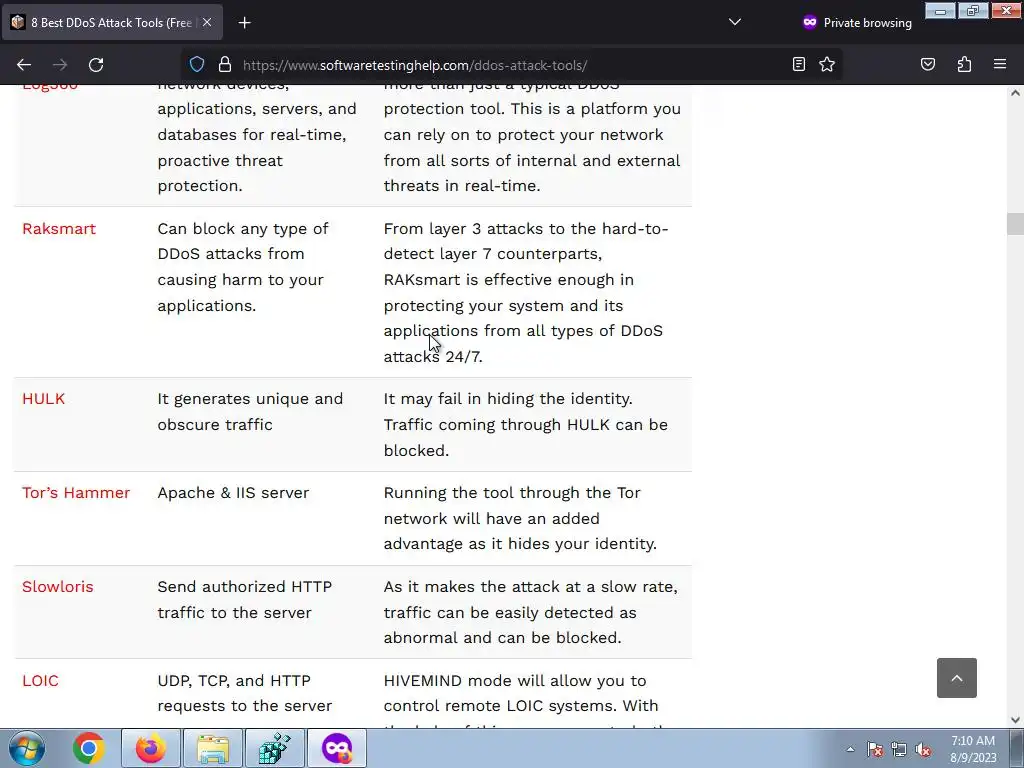Open the Raksmart link

click(x=59, y=229)
